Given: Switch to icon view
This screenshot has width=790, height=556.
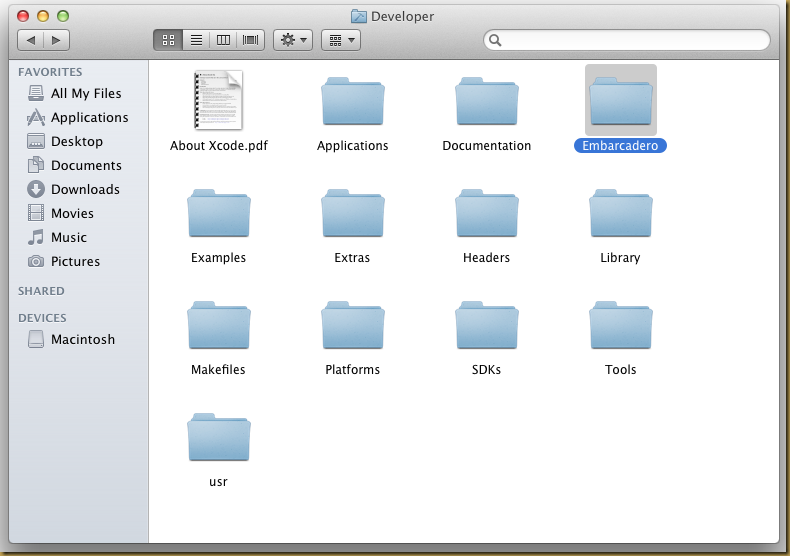Looking at the screenshot, I should (x=168, y=40).
